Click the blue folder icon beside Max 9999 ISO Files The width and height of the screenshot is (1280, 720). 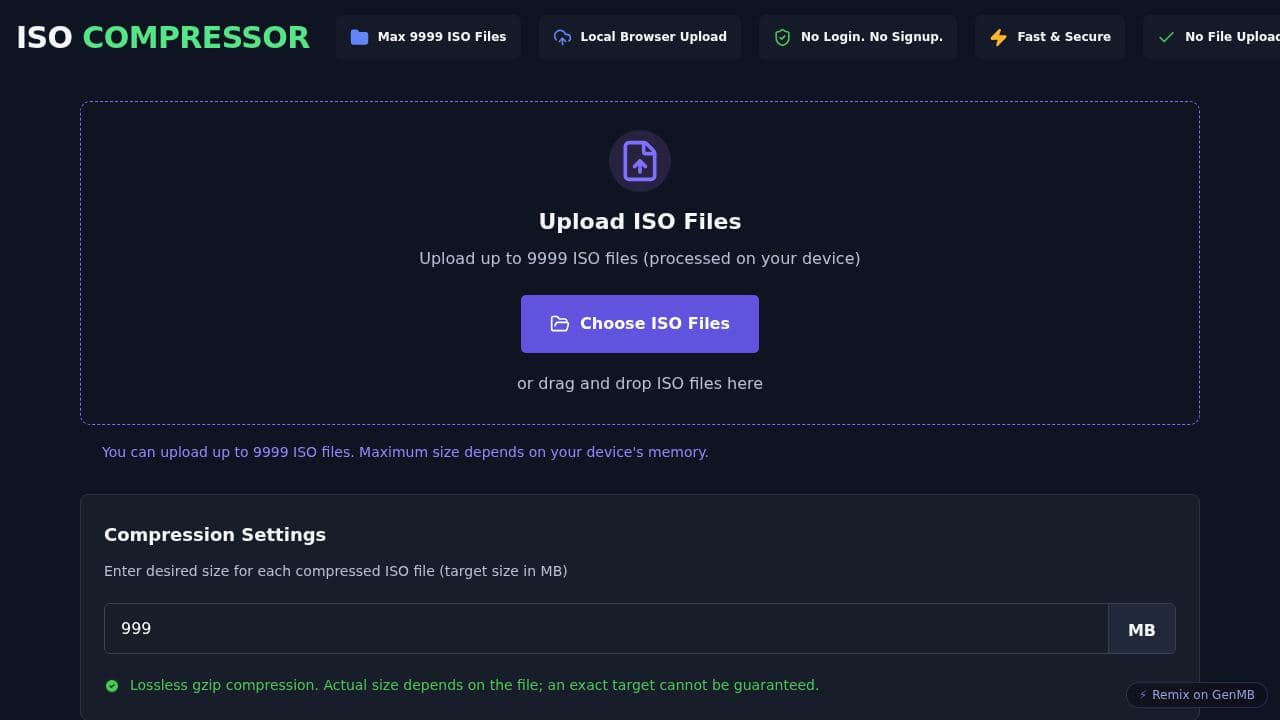tap(359, 37)
